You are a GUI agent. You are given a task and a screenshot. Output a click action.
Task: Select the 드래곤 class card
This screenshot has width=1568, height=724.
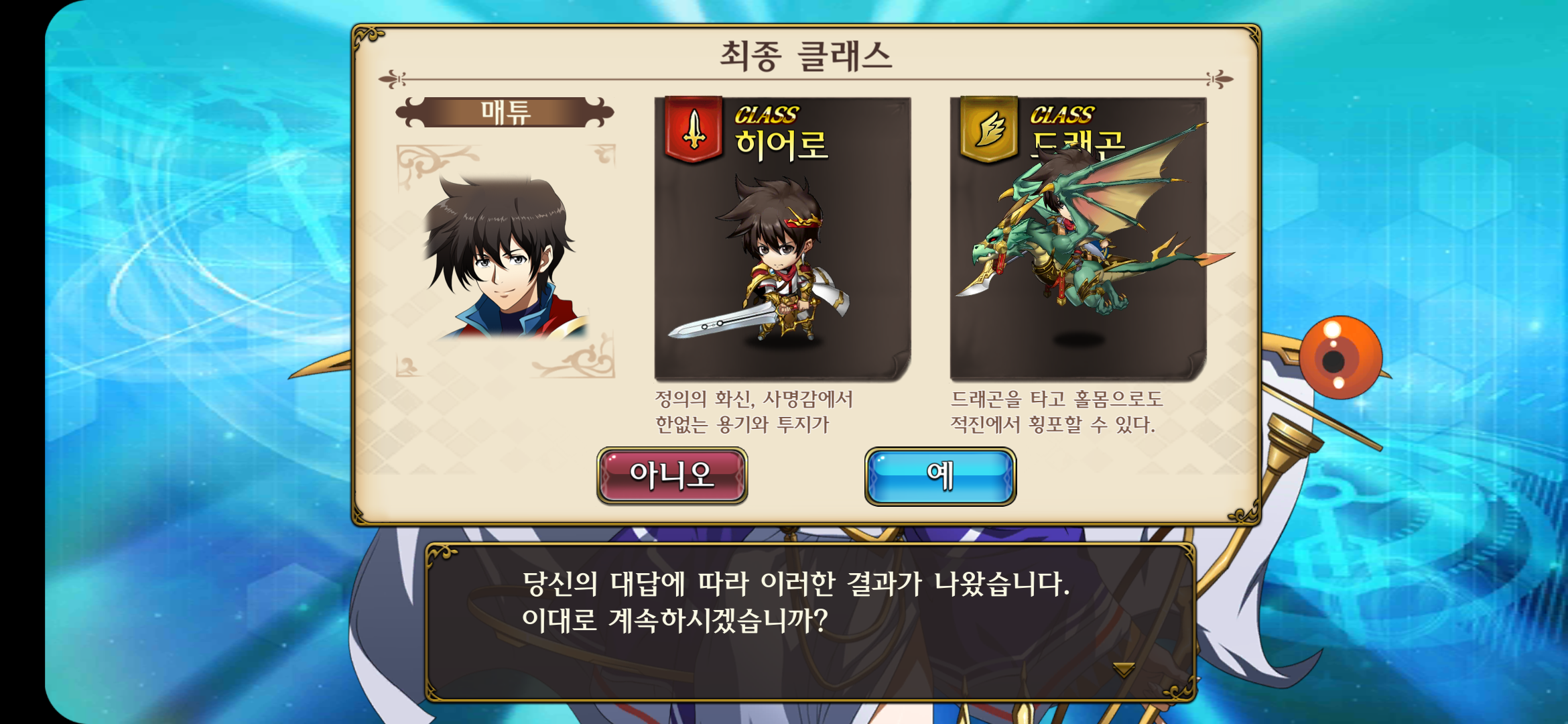pyautogui.click(x=1078, y=239)
